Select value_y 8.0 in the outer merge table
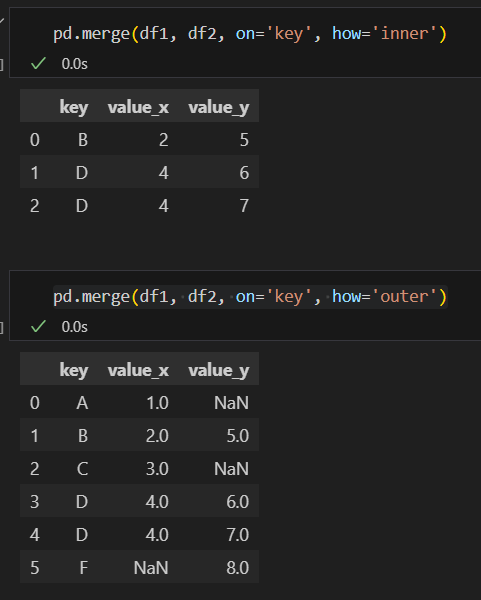 pyautogui.click(x=238, y=567)
